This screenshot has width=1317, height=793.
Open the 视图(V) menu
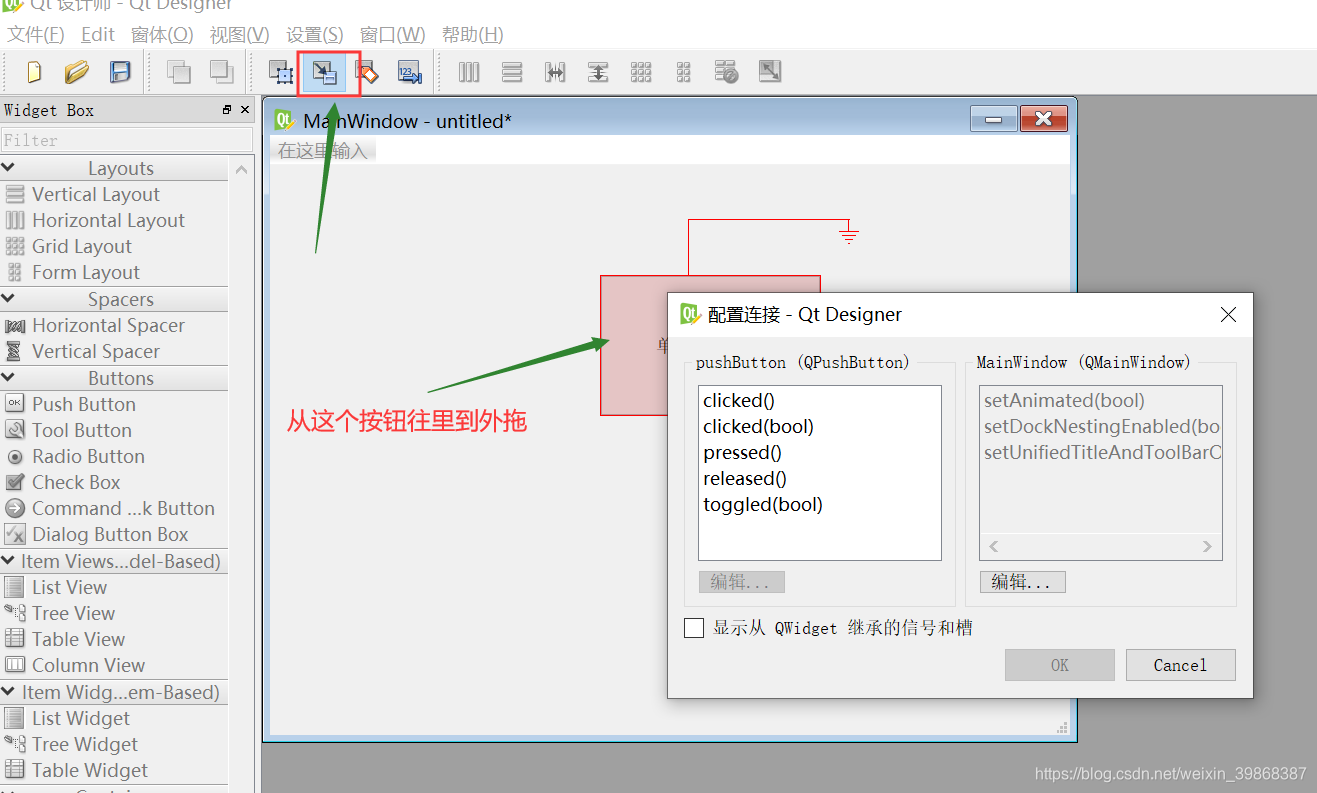pos(240,35)
